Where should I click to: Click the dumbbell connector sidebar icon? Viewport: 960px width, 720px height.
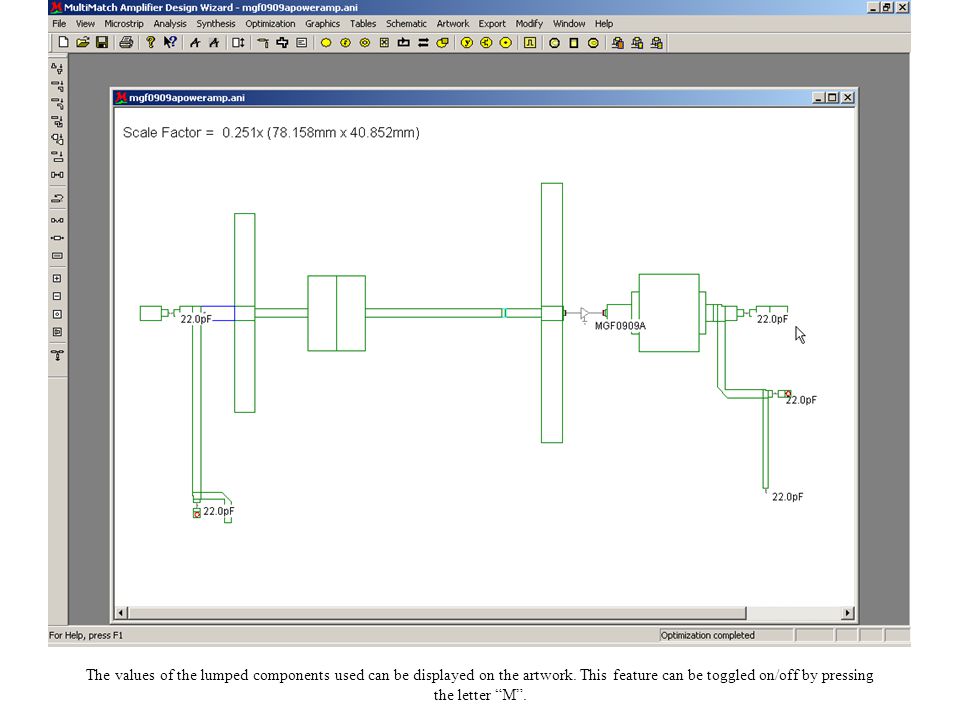pos(57,175)
